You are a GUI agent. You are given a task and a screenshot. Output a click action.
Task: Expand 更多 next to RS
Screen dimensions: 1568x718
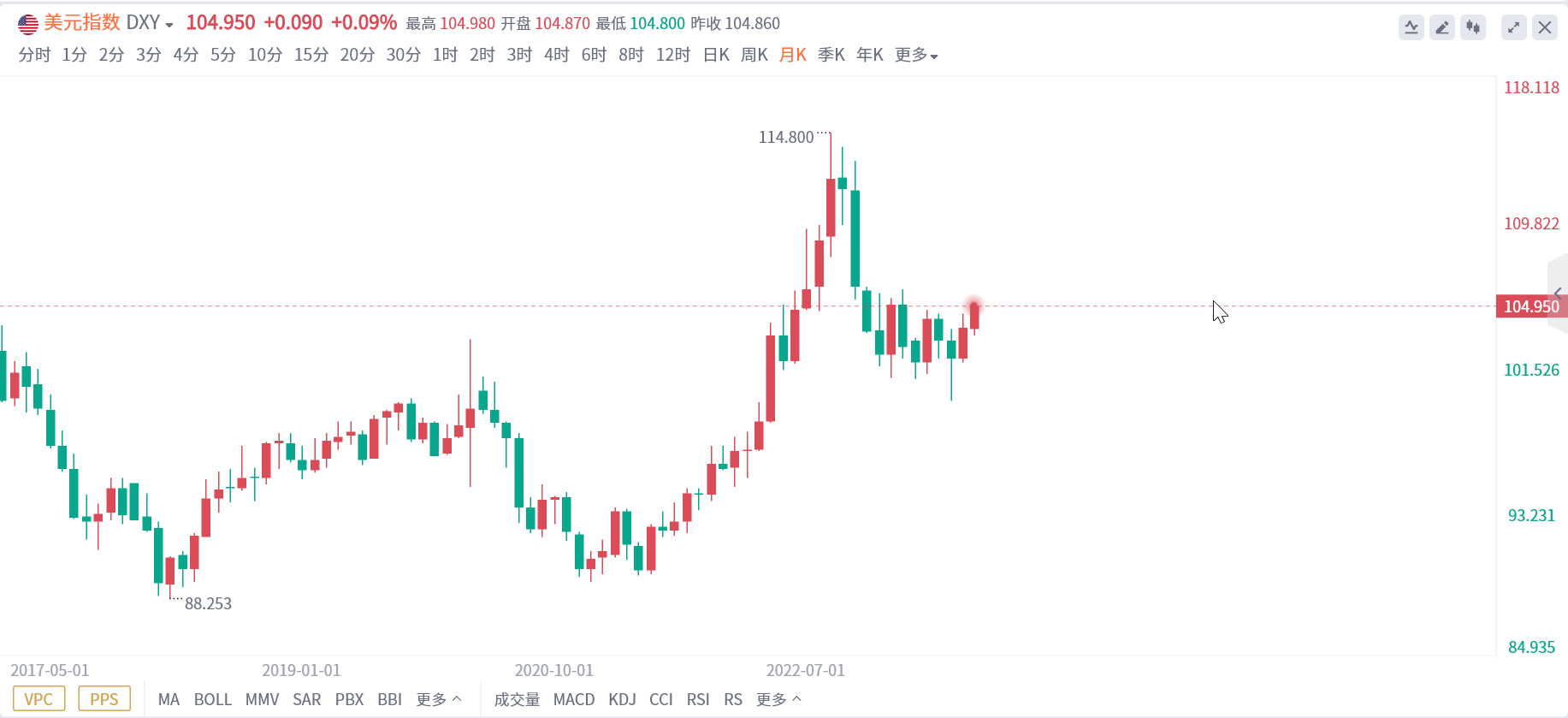tap(778, 699)
